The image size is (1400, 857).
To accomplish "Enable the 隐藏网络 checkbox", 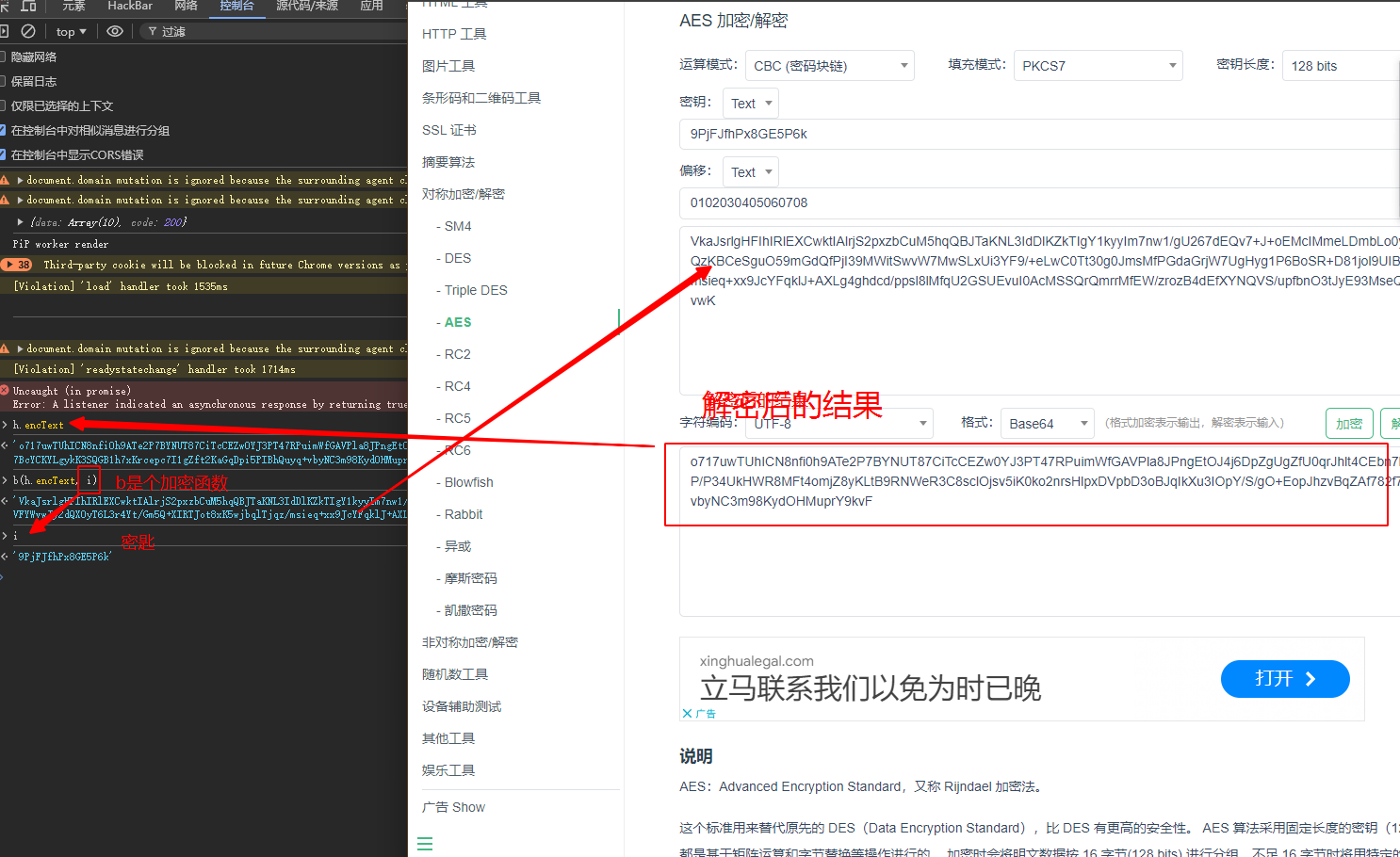I will click(x=3, y=57).
